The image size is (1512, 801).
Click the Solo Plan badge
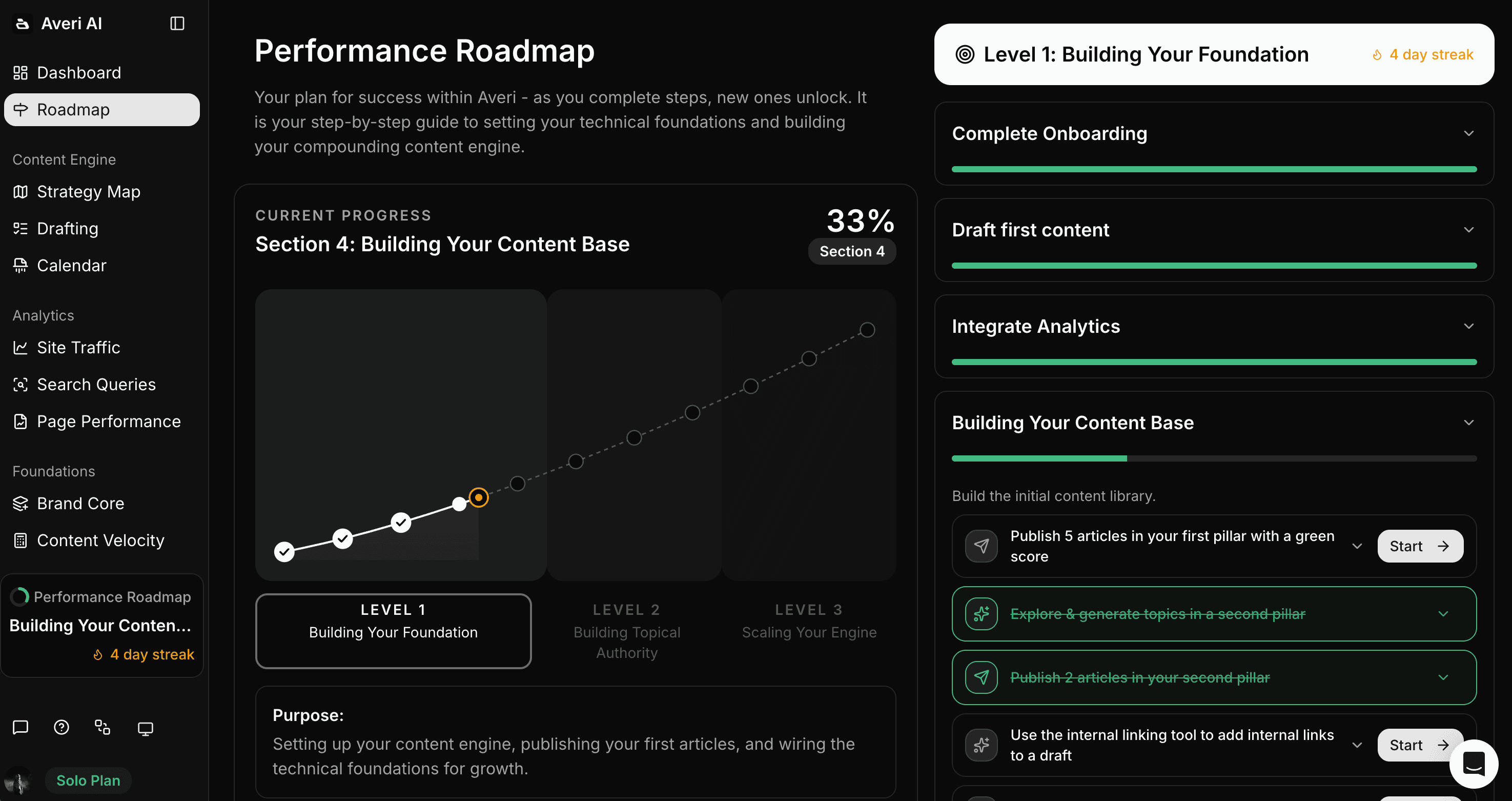(88, 780)
